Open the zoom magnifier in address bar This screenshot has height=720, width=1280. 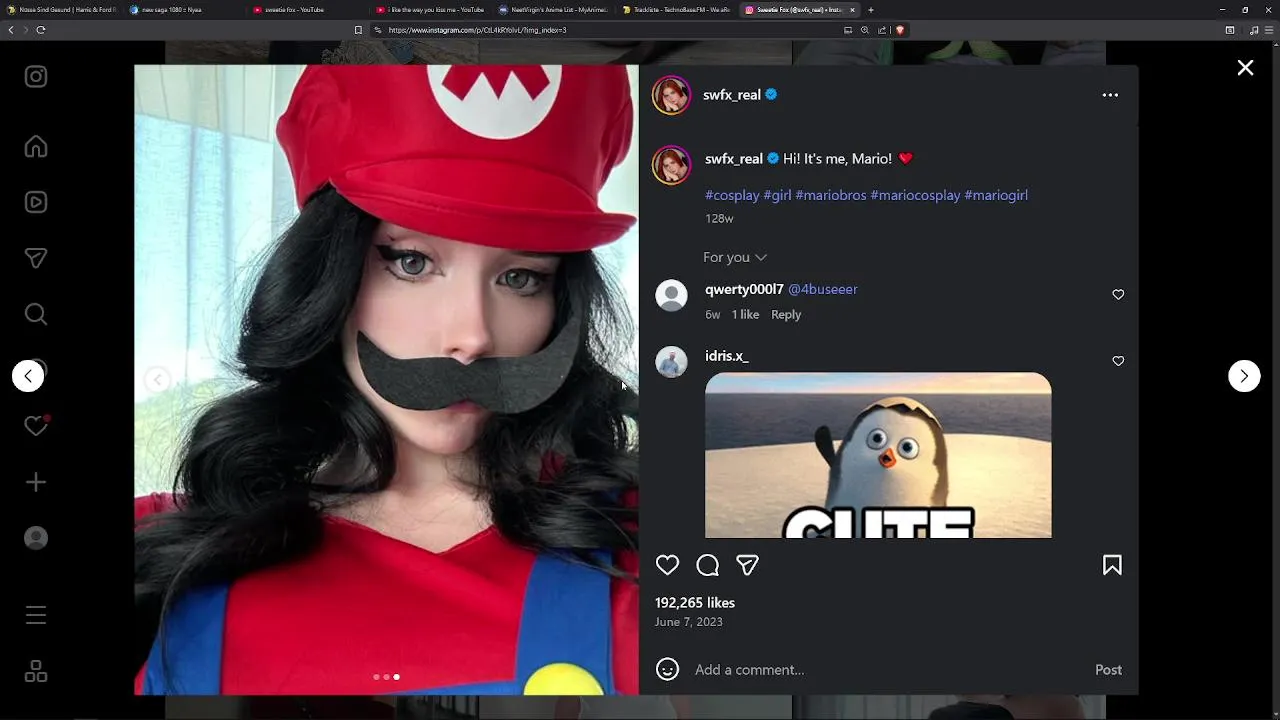pos(865,30)
